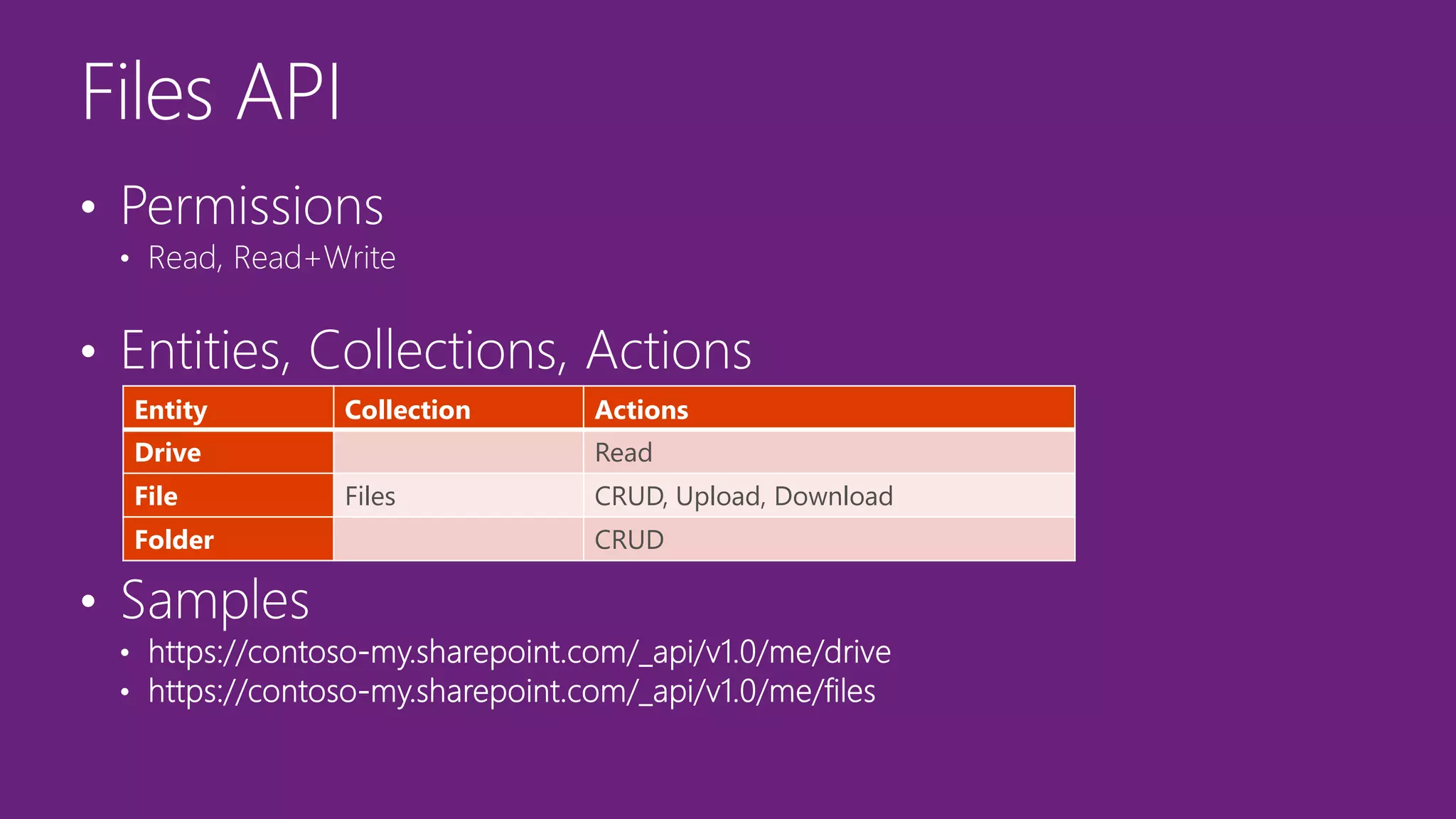Click the CRUD action cell for Folder
This screenshot has width=1456, height=819.
pyautogui.click(x=829, y=539)
